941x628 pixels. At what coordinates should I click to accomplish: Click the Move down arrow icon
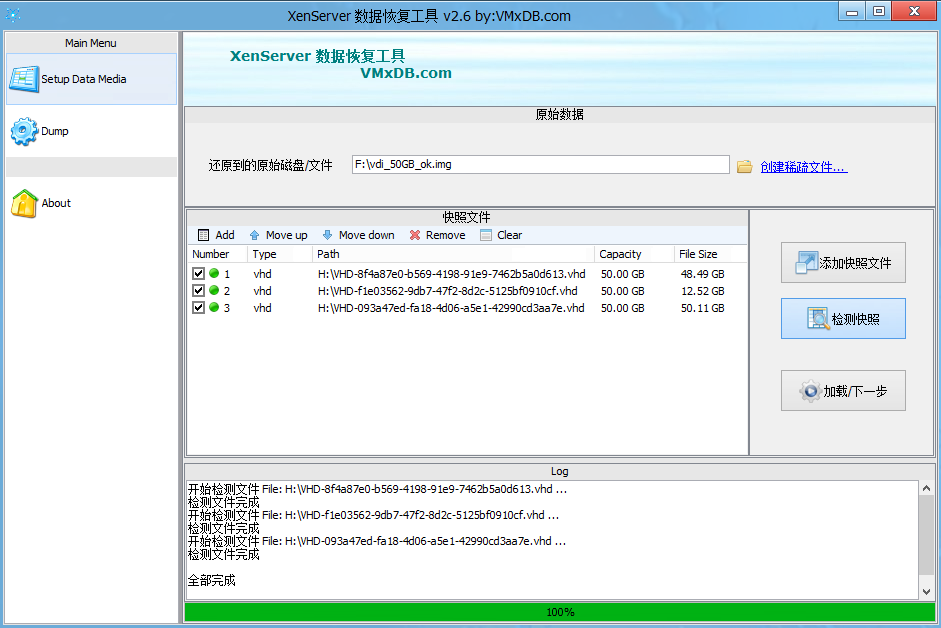tap(327, 235)
